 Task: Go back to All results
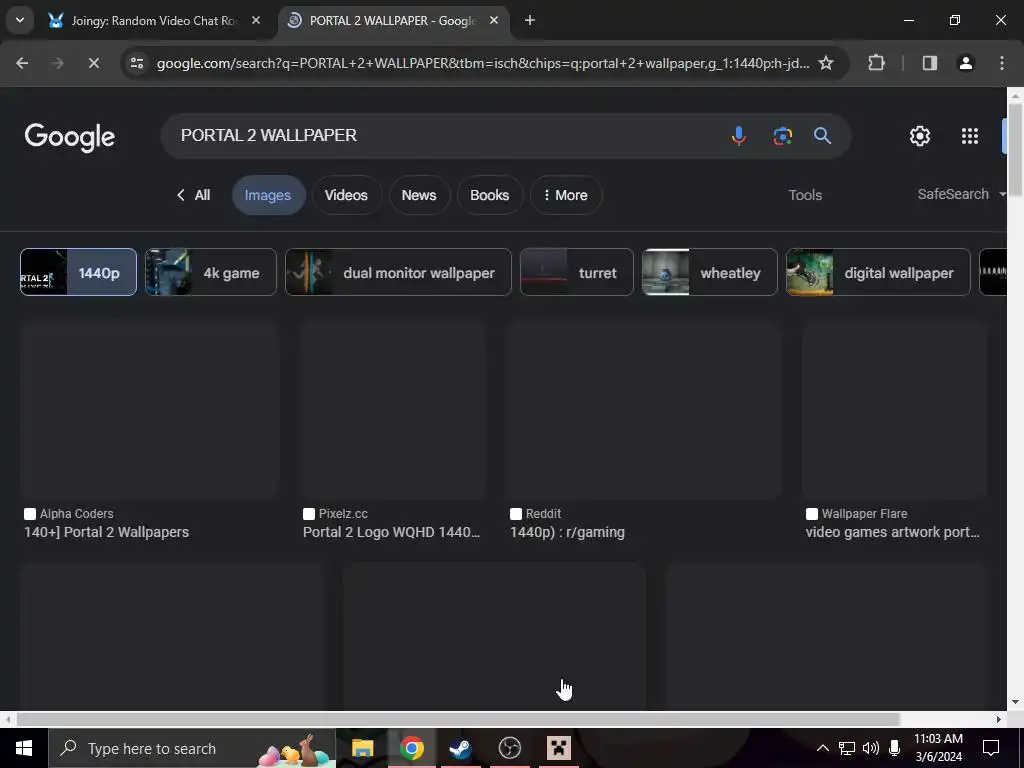pyautogui.click(x=194, y=195)
